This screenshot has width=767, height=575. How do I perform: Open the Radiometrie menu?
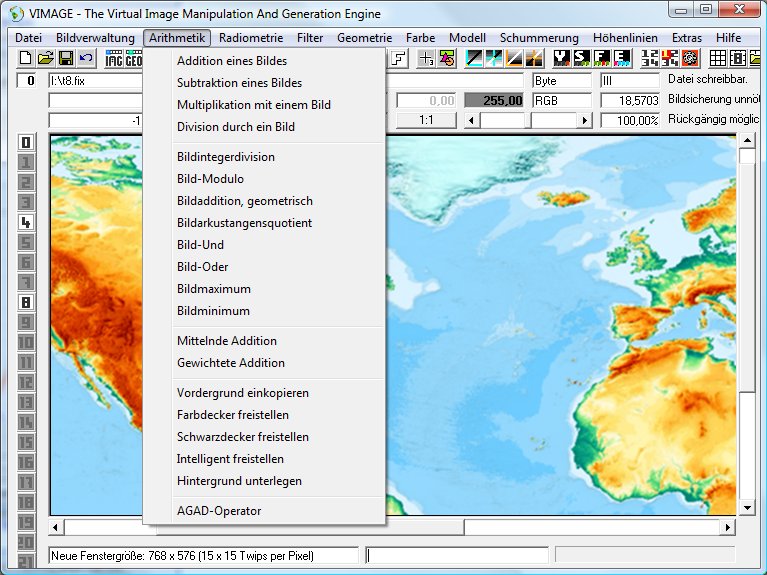coord(250,38)
